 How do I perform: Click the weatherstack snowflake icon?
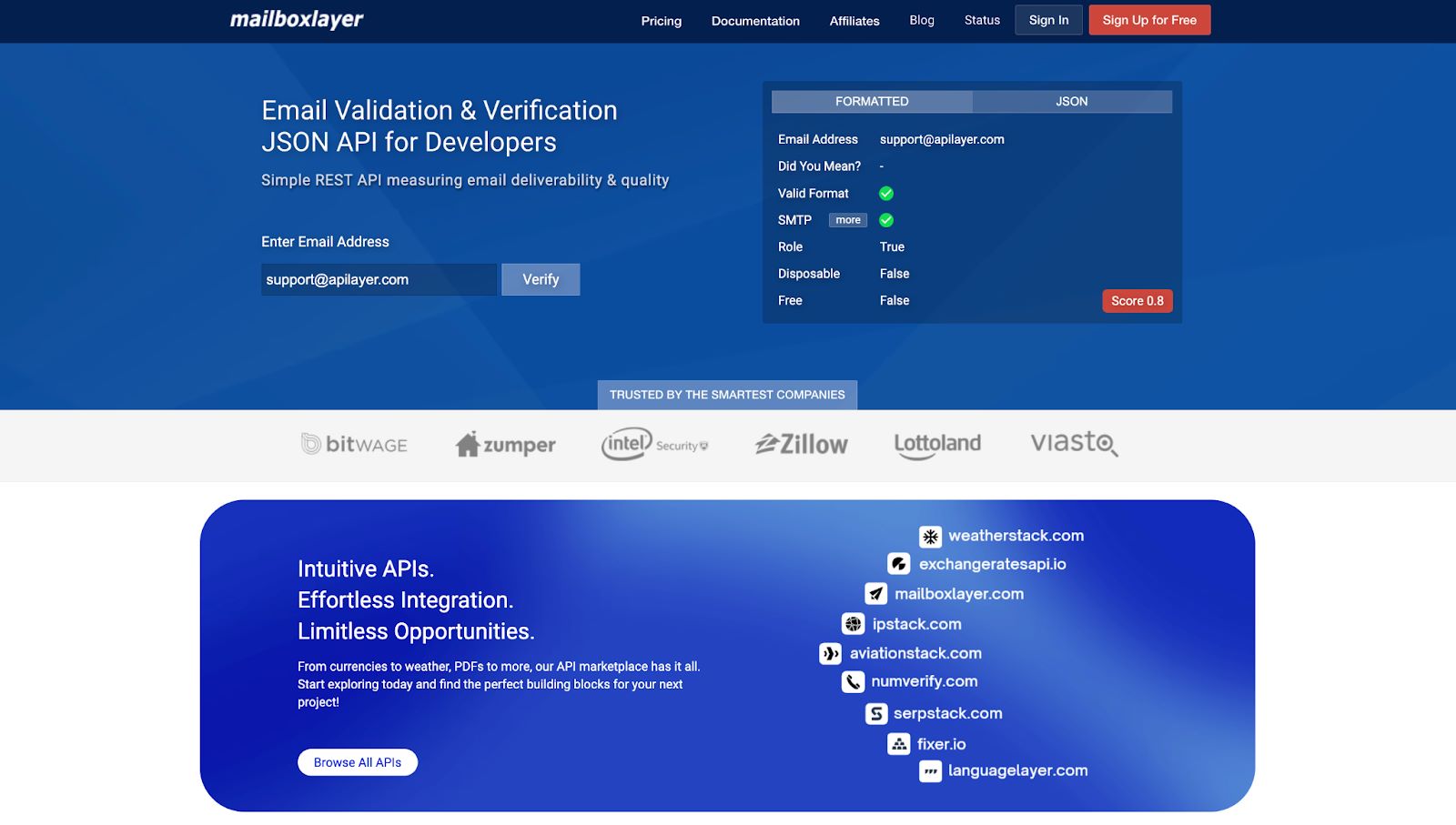point(930,537)
